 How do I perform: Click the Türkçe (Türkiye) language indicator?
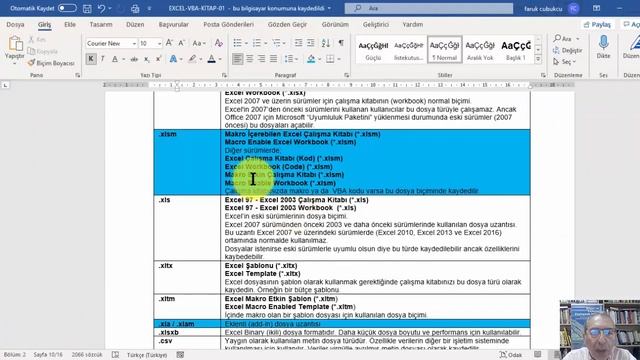(147, 355)
